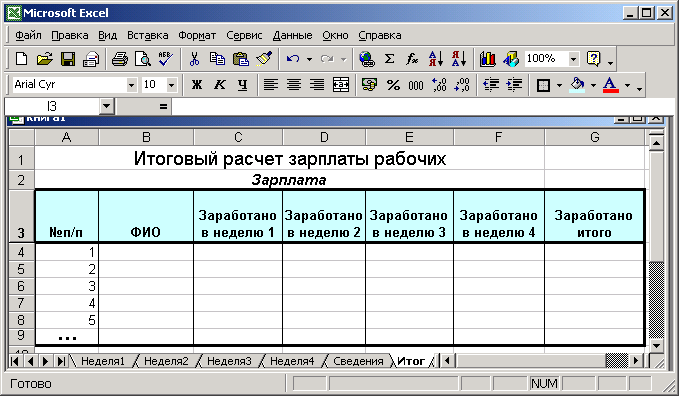The image size is (679, 396).
Task: Apply currency format icon
Action: pyautogui.click(x=369, y=84)
